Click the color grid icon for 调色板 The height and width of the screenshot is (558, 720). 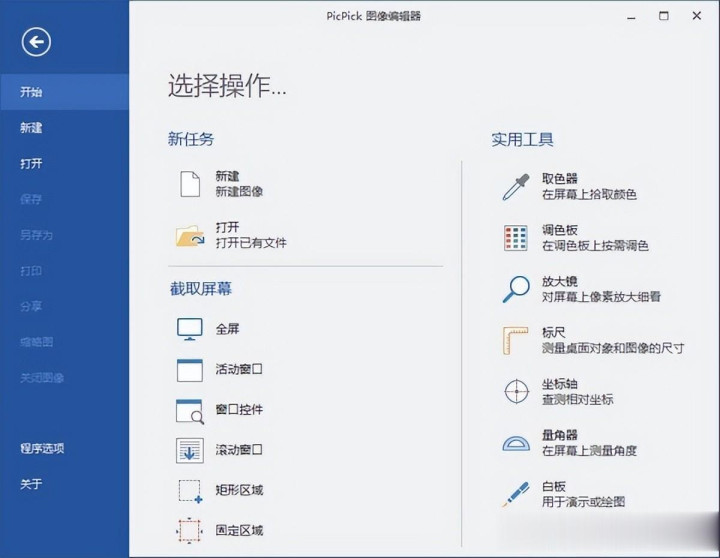click(x=515, y=238)
